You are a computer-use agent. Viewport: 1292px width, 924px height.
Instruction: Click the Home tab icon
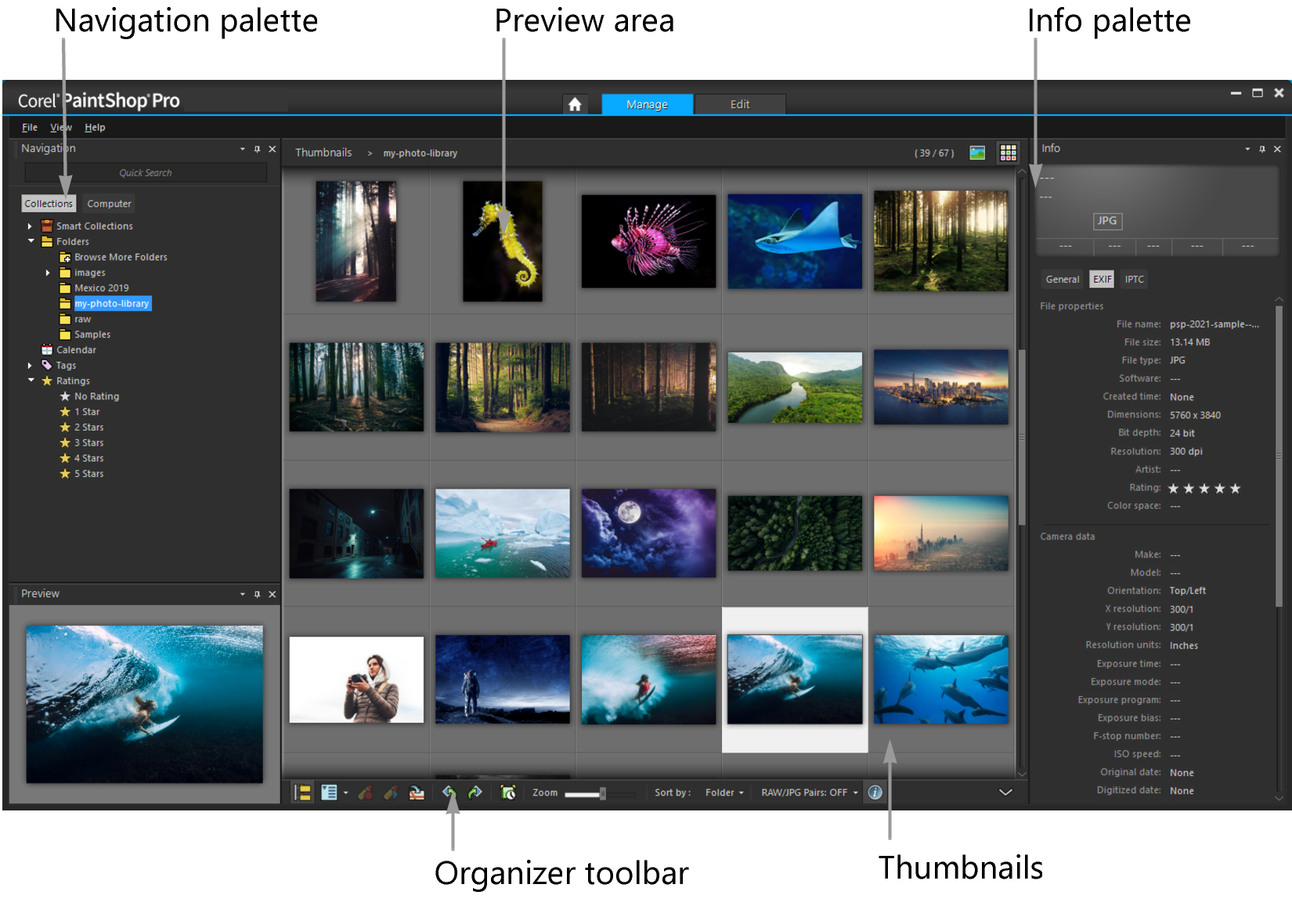coord(575,104)
